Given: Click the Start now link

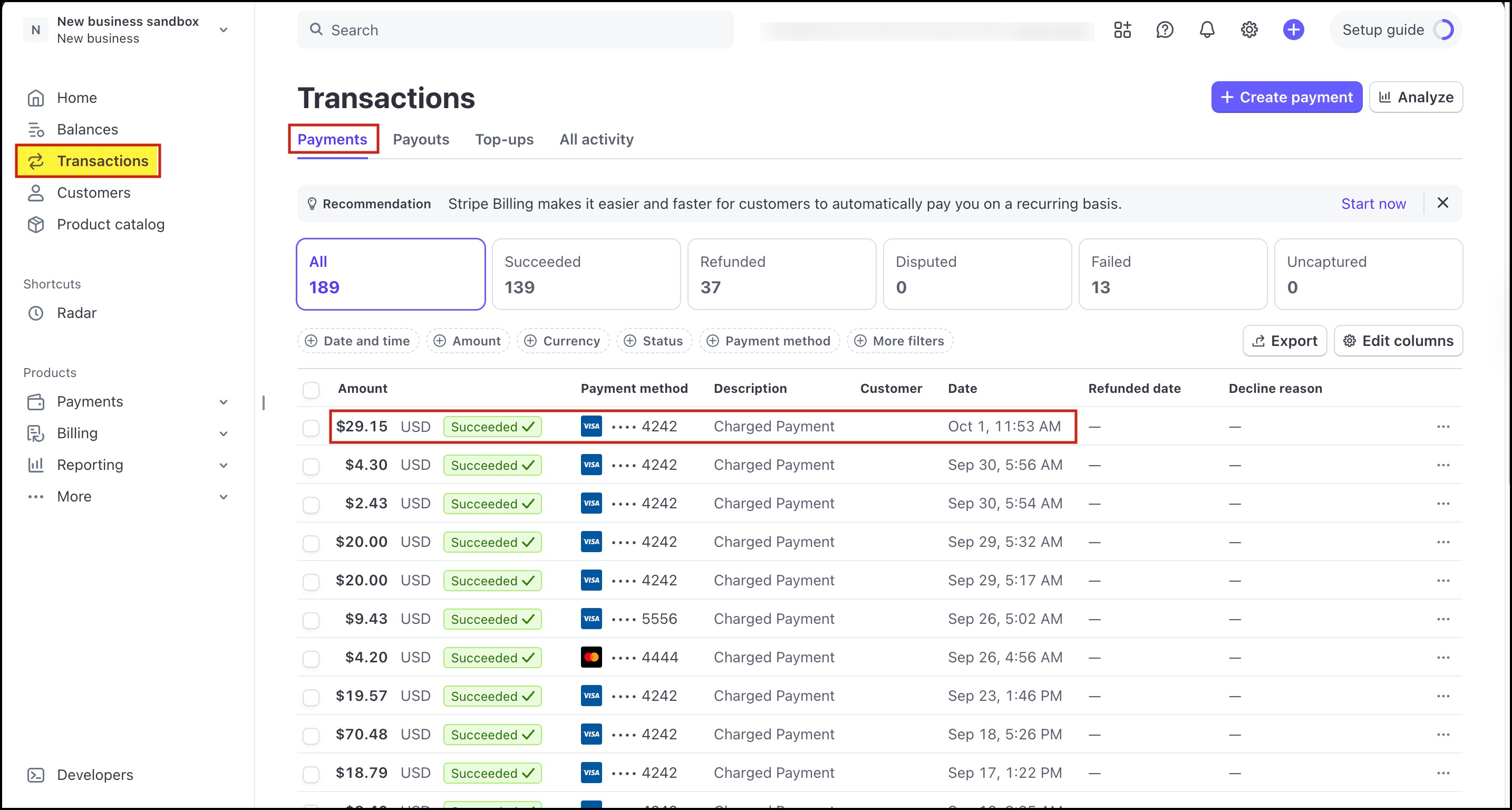Looking at the screenshot, I should [1373, 204].
